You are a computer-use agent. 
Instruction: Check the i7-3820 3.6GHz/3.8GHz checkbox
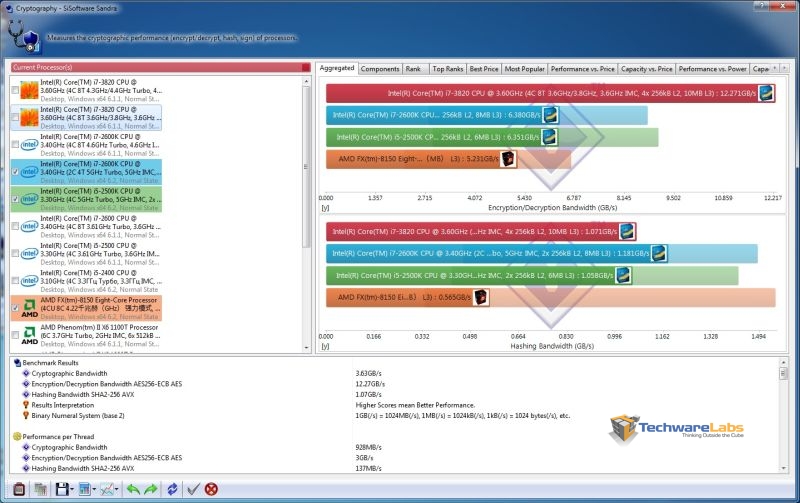(15, 117)
